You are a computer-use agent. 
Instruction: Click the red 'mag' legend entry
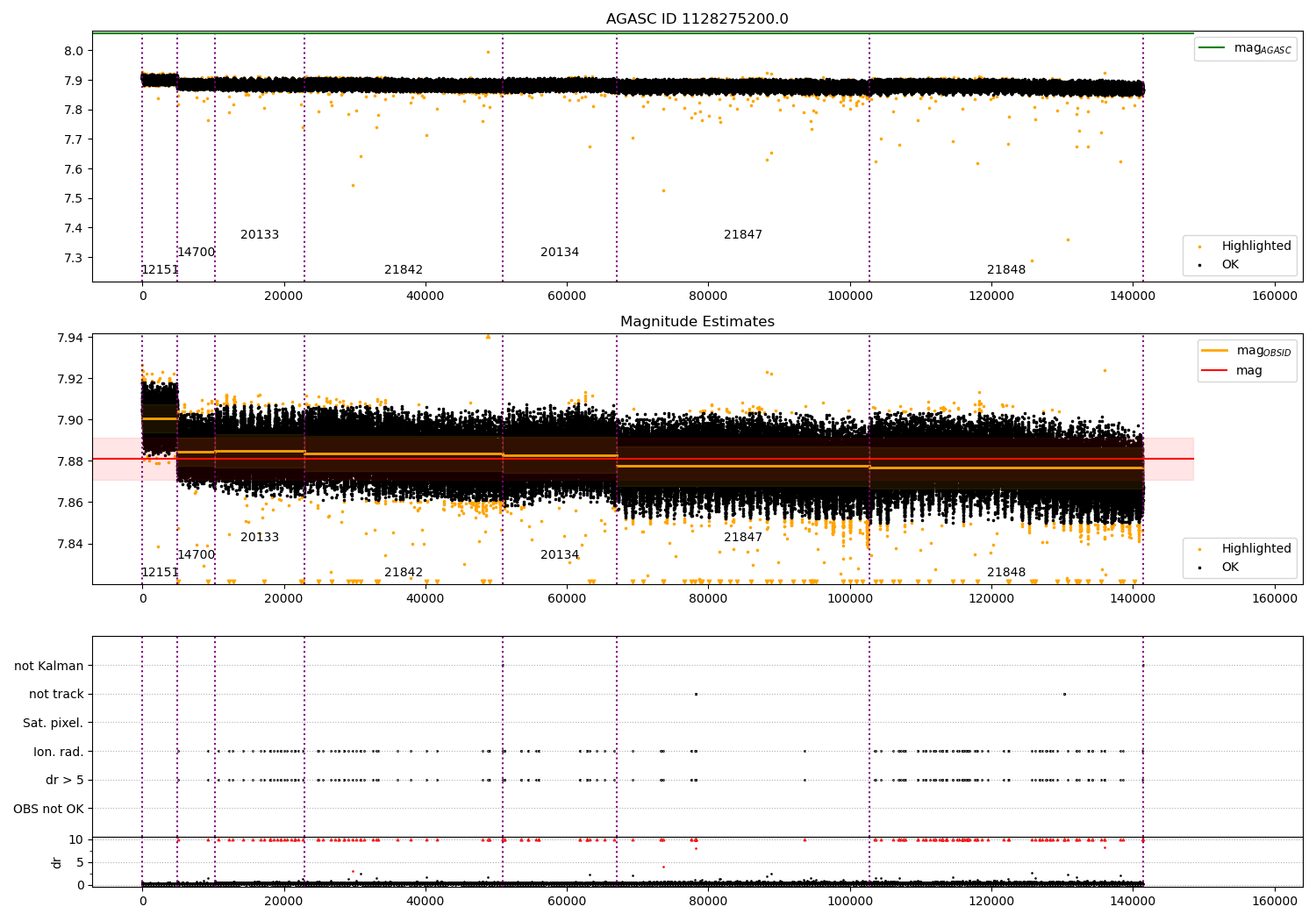1233,370
